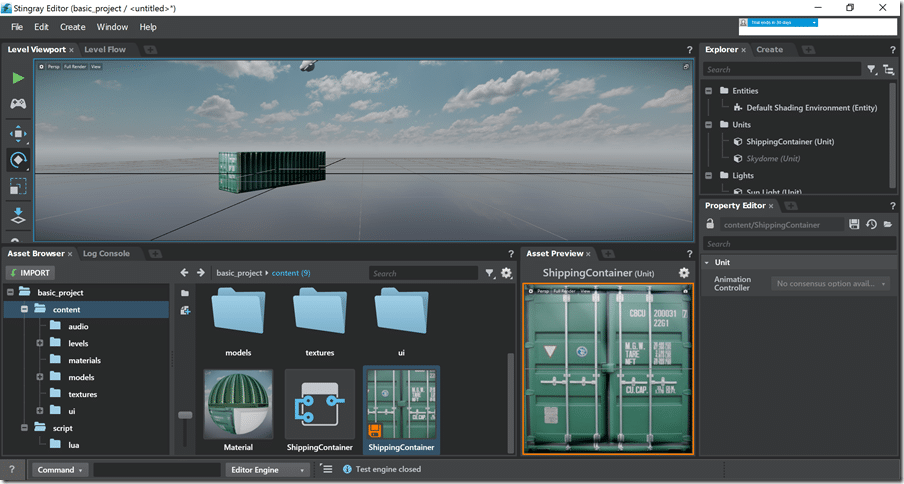Open the Editor Engine dropdown
Screen dimensions: 904x484
point(267,469)
